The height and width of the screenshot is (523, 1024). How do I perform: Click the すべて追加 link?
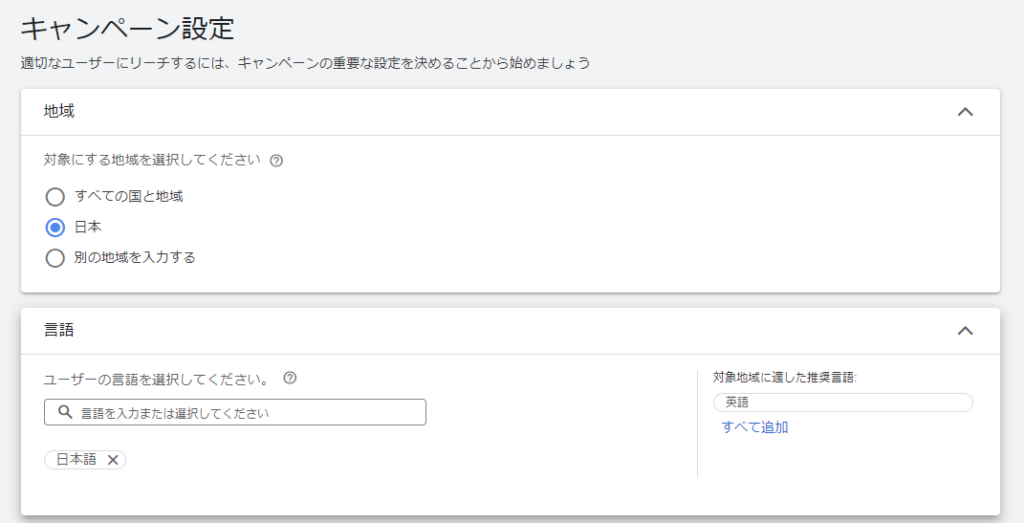pos(755,427)
